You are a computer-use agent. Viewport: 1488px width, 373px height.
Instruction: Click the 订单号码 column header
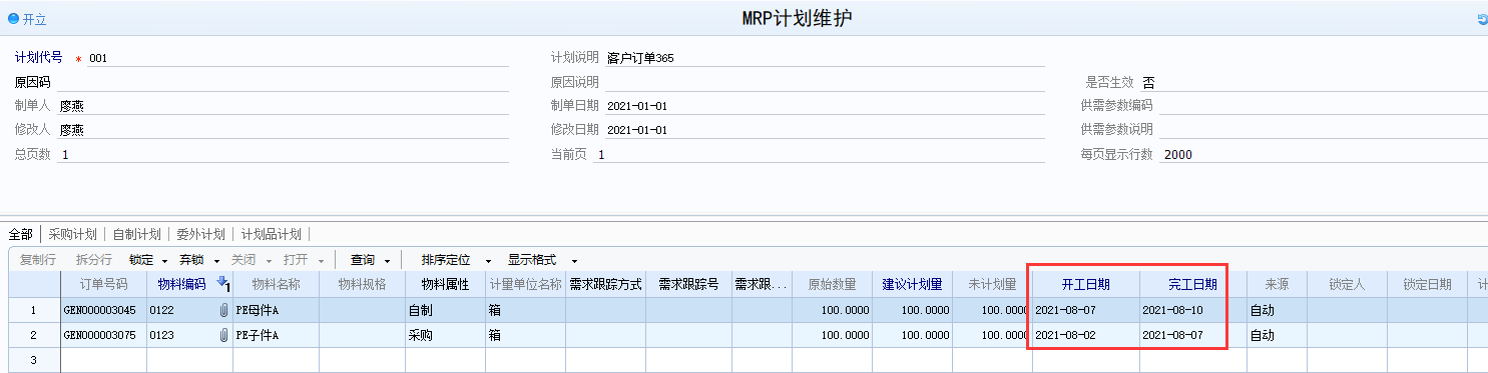coord(104,284)
